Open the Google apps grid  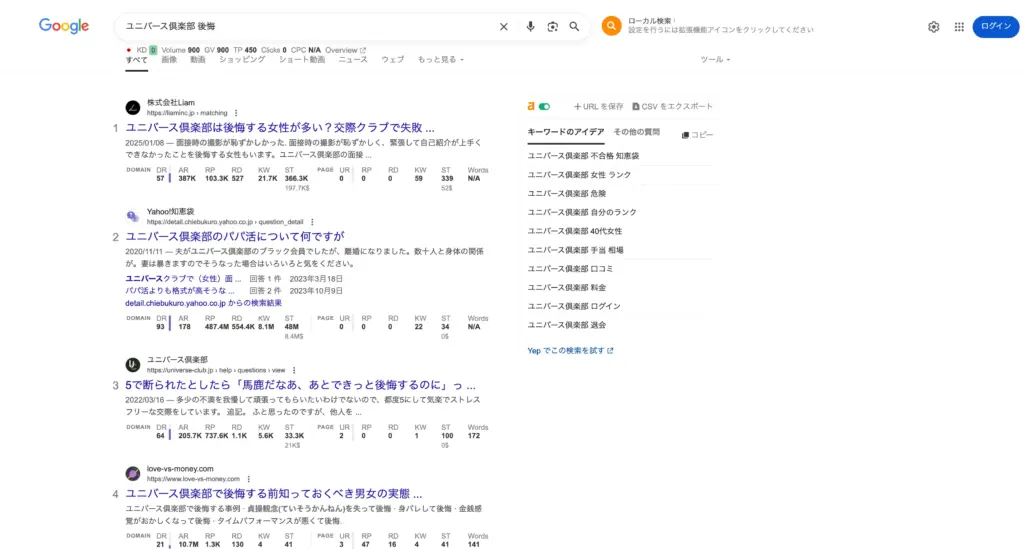959,27
